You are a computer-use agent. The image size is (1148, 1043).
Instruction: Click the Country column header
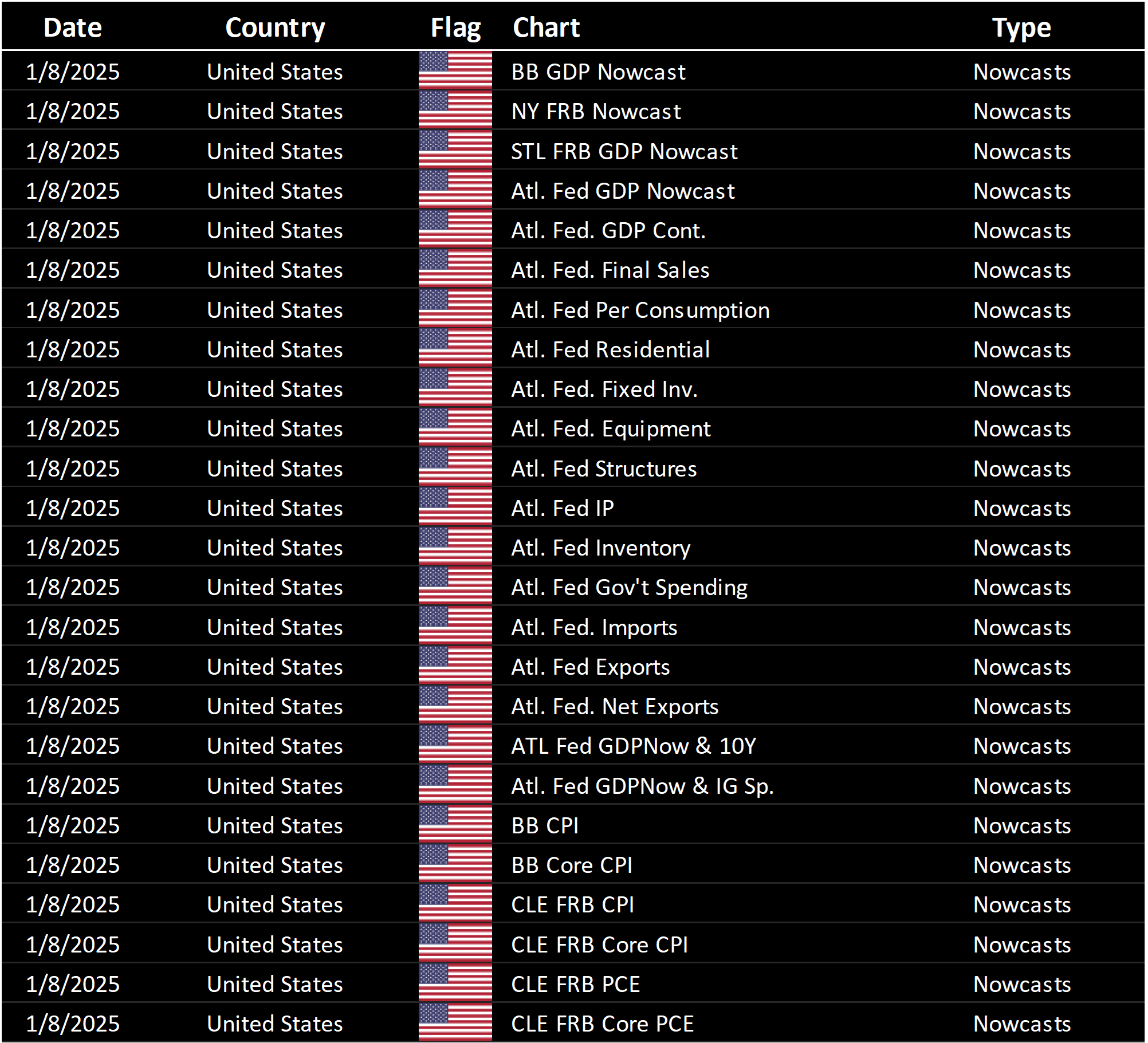click(x=275, y=27)
